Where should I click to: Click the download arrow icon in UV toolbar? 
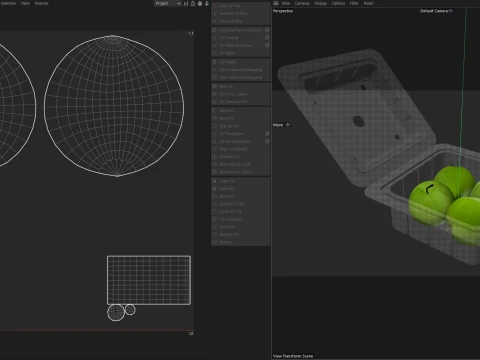pyautogui.click(x=207, y=3)
